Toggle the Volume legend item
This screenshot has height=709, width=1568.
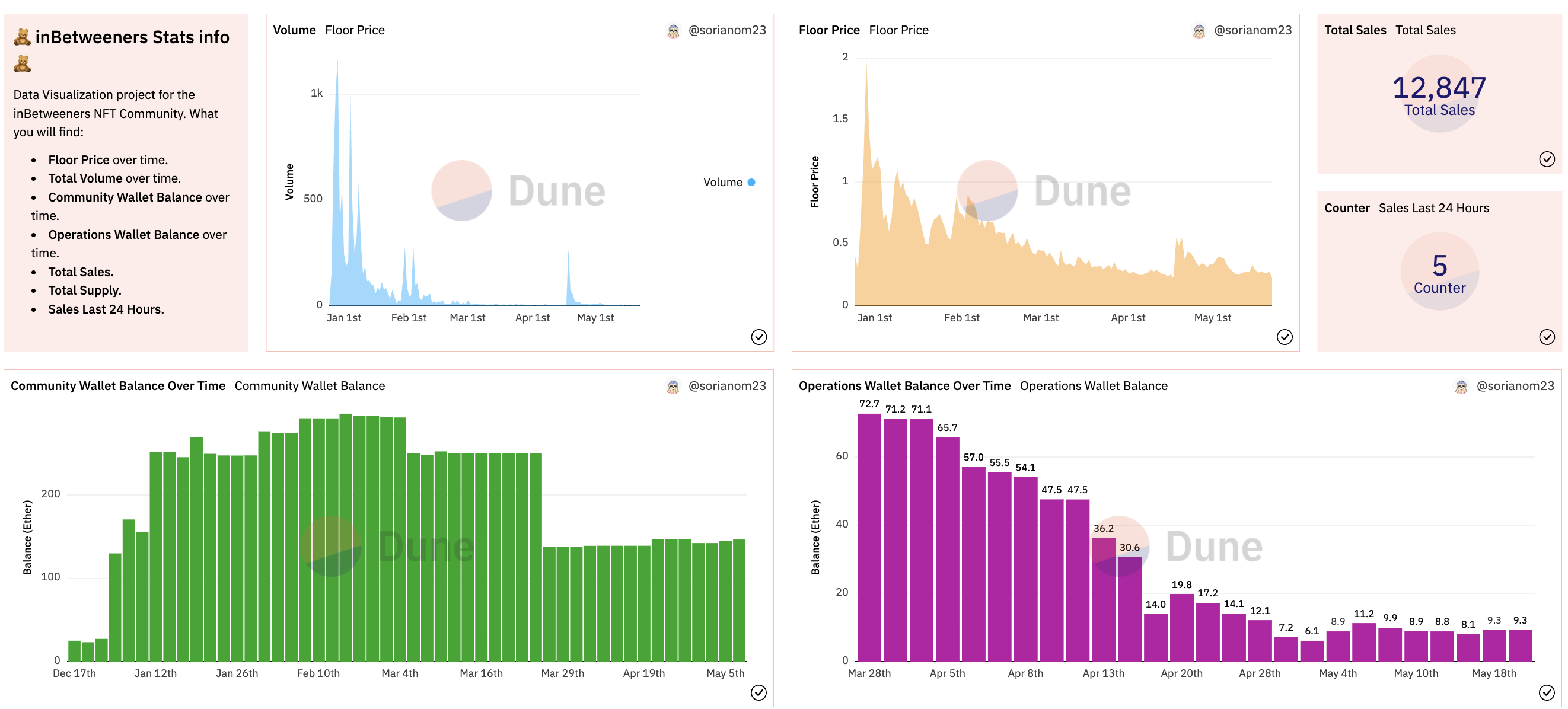point(729,183)
